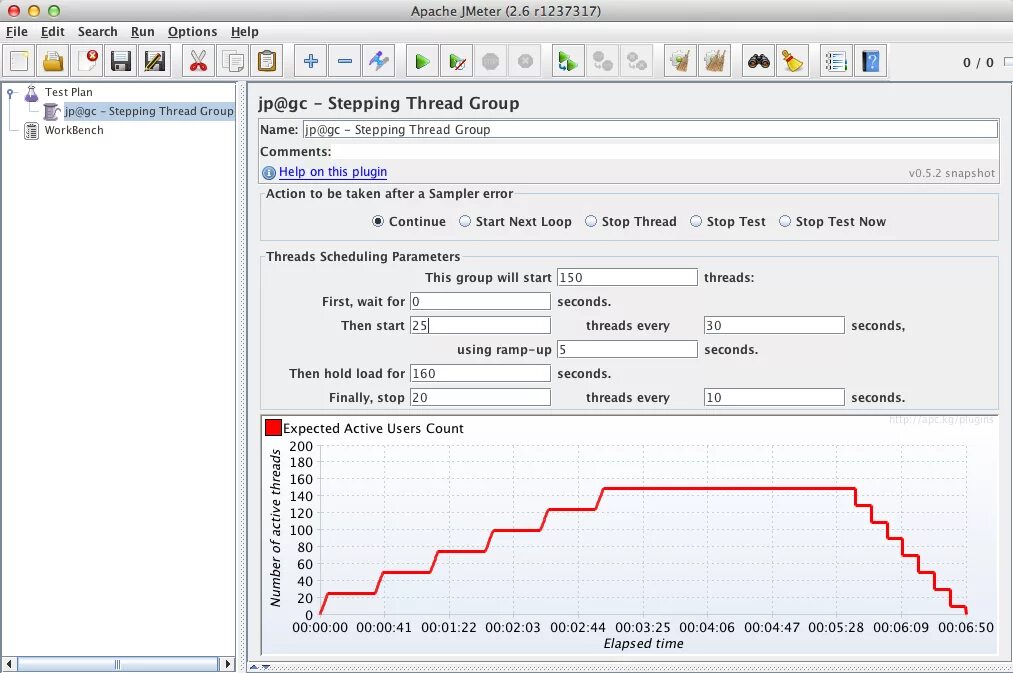Click the Reset search brush icon

(793, 61)
